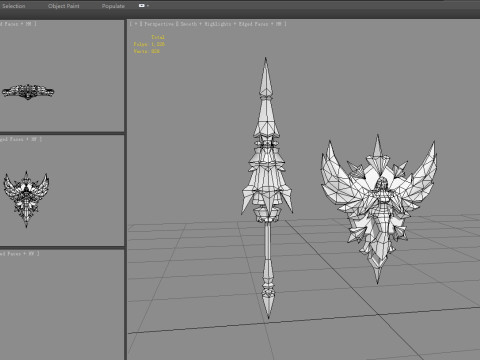The image size is (480, 360).
Task: Open the Smooth + Highlights shading label menu
Action: pyautogui.click(x=205, y=24)
